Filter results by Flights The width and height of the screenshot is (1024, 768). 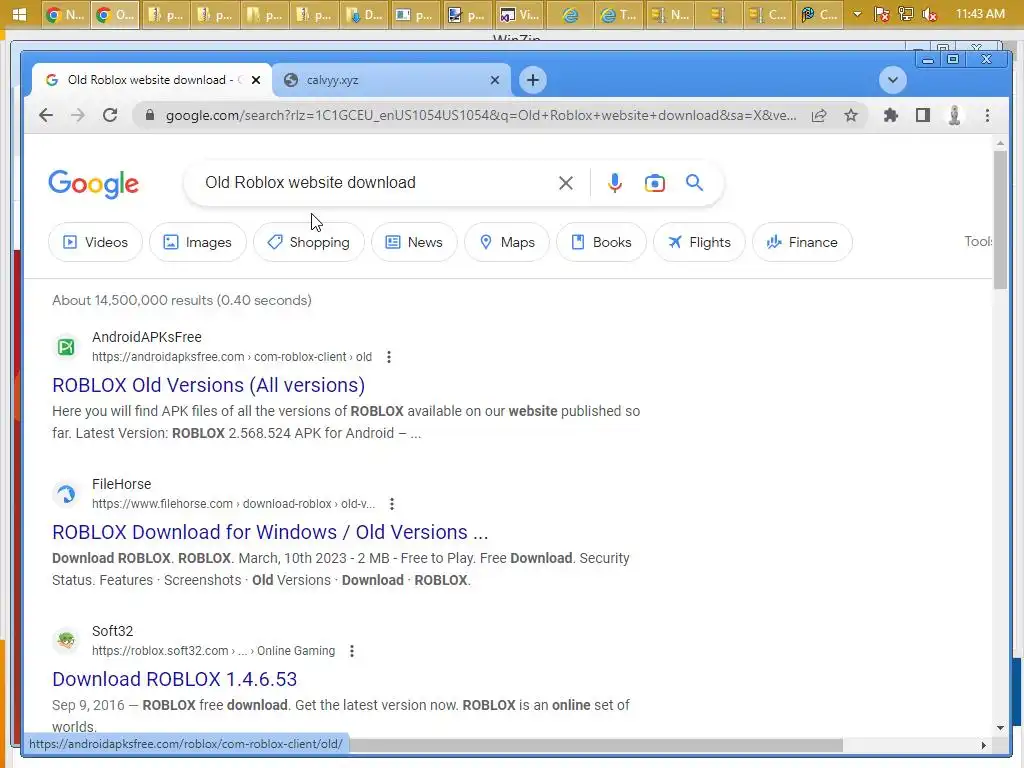coord(699,242)
